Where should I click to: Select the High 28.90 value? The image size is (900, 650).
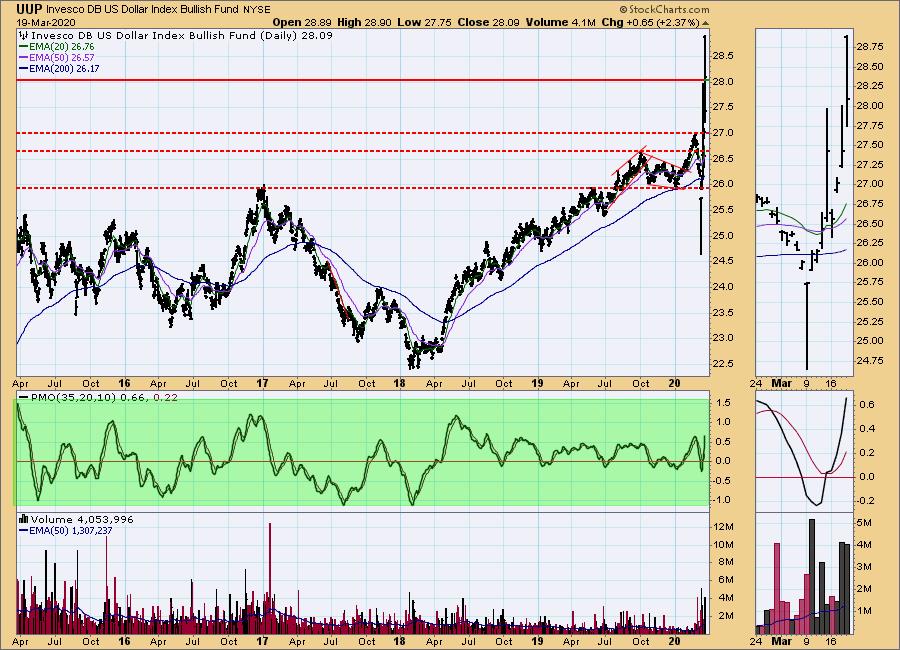(364, 22)
